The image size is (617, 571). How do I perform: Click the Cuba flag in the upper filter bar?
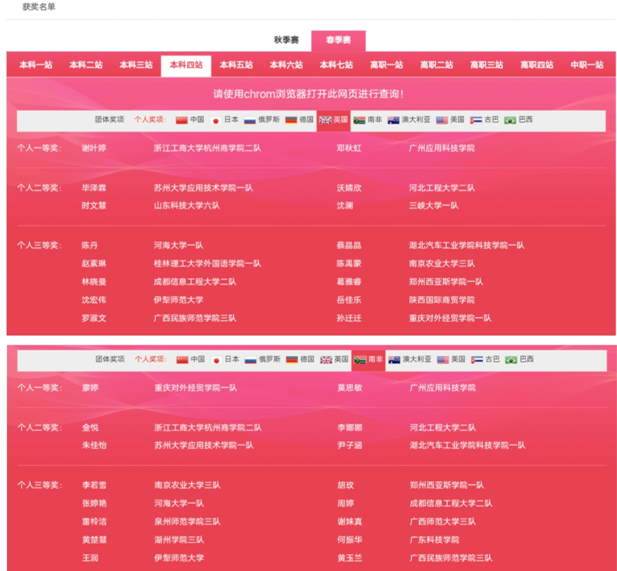point(476,120)
